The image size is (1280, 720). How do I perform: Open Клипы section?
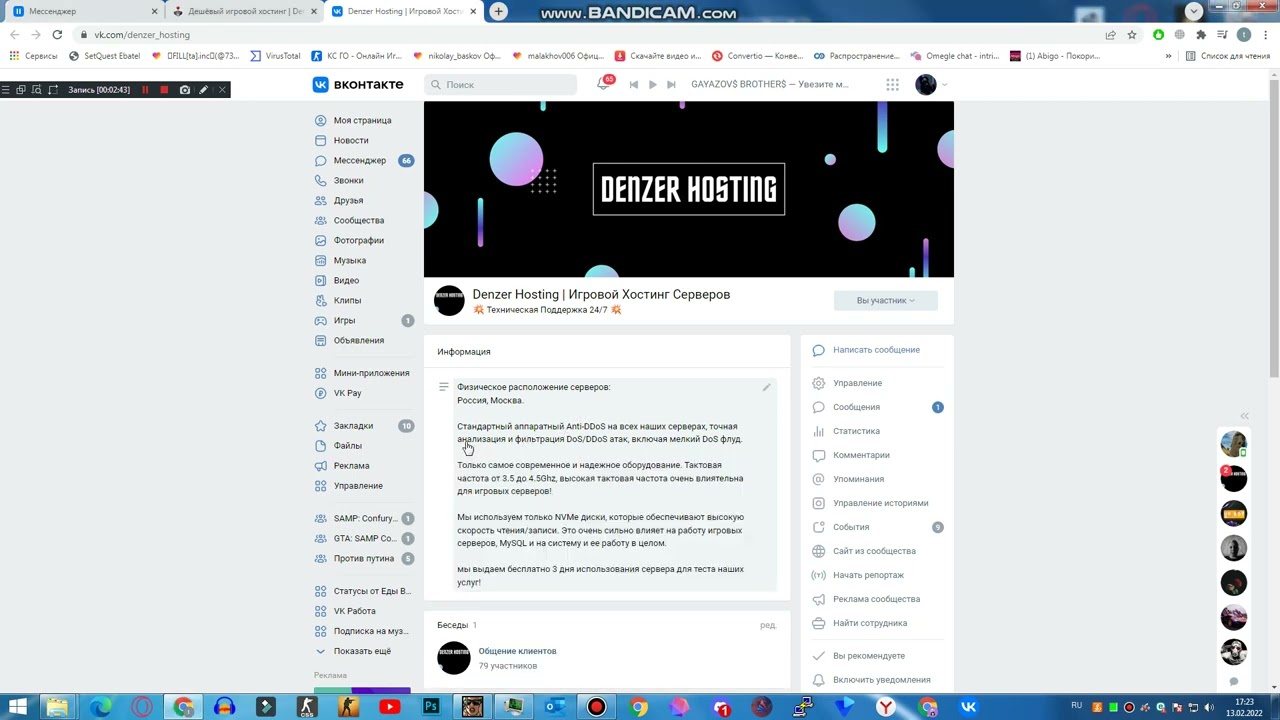tap(347, 300)
